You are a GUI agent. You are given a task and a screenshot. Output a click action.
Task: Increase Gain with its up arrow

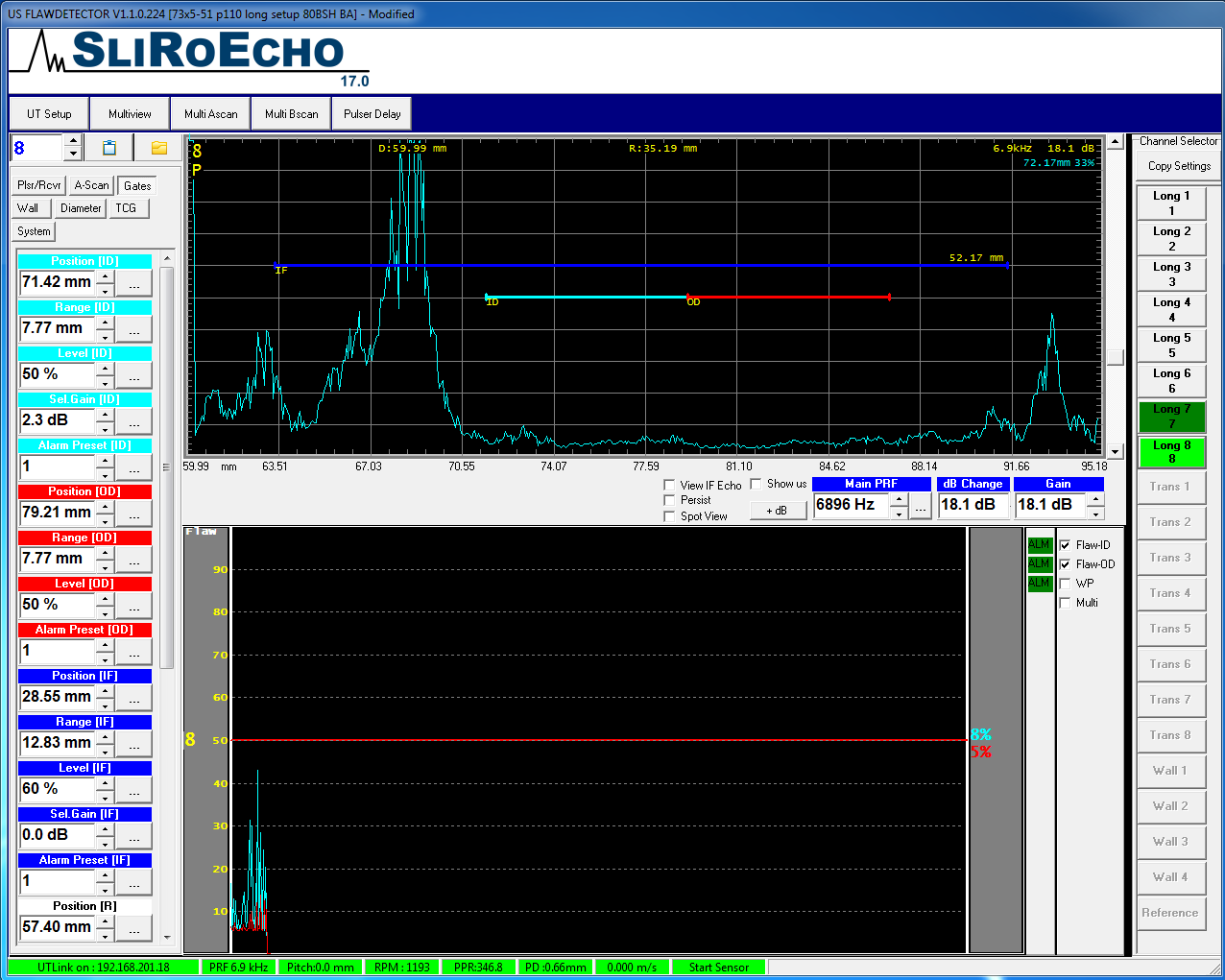click(x=1095, y=499)
